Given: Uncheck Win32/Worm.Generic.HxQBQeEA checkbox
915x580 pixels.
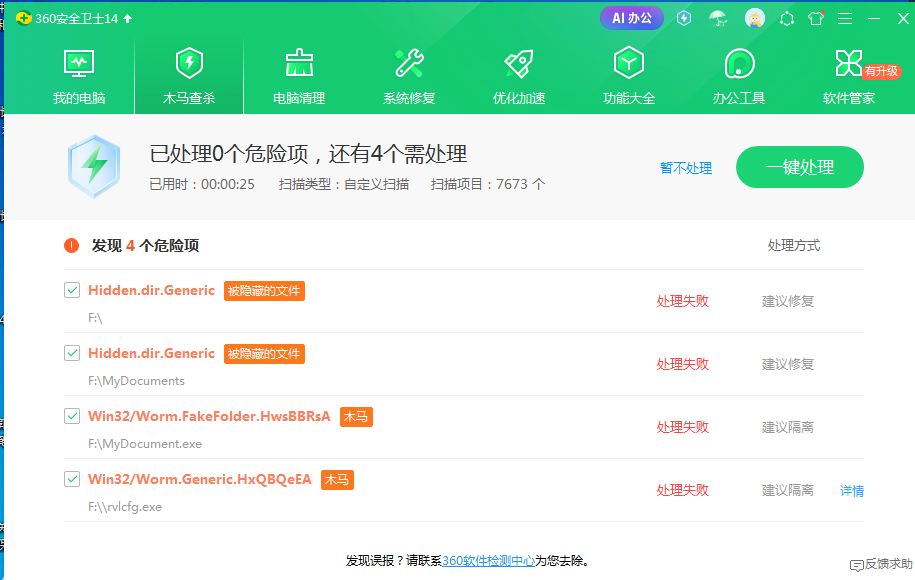Looking at the screenshot, I should tap(72, 479).
